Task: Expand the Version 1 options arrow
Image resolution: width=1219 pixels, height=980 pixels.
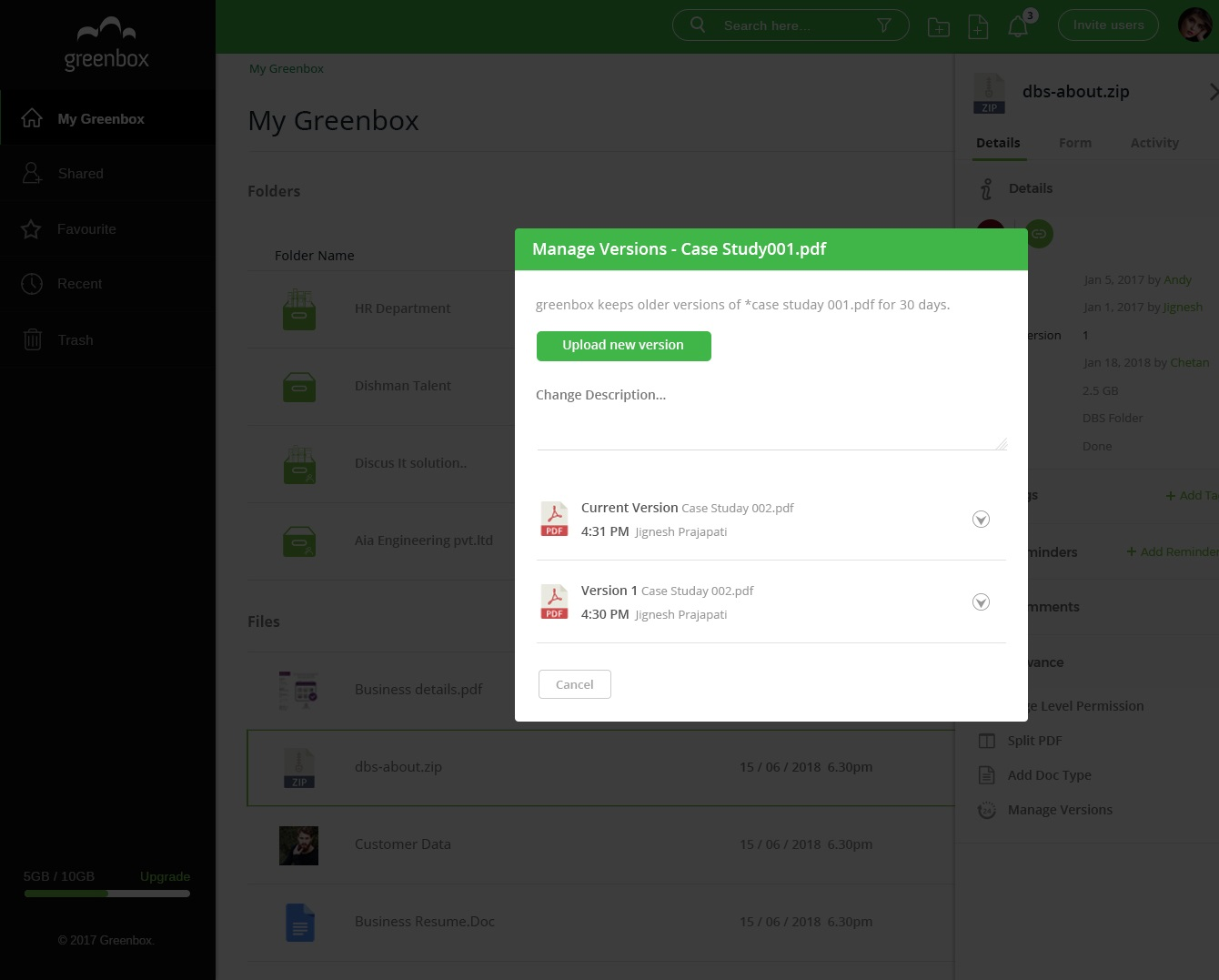Action: click(981, 602)
